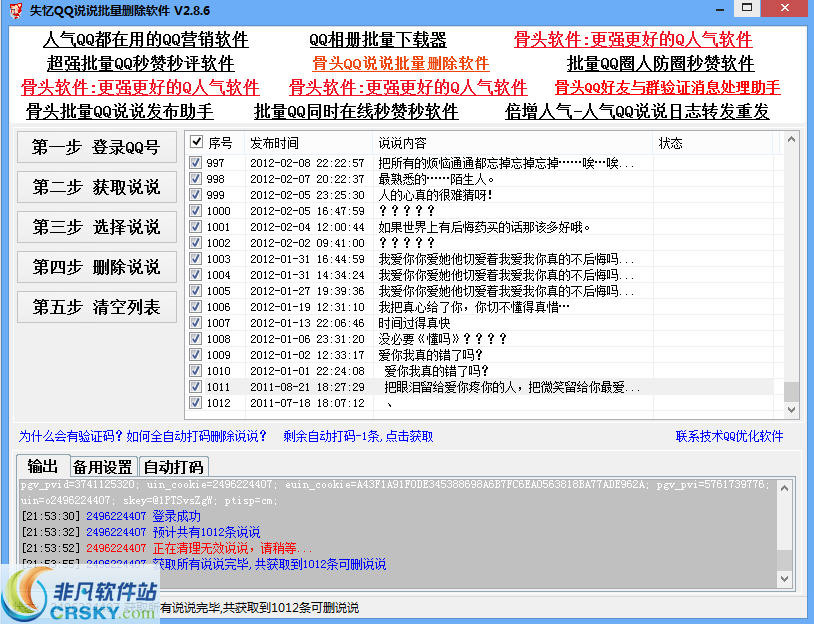Select row text 时间过得真快
This screenshot has width=814, height=624.
click(414, 323)
